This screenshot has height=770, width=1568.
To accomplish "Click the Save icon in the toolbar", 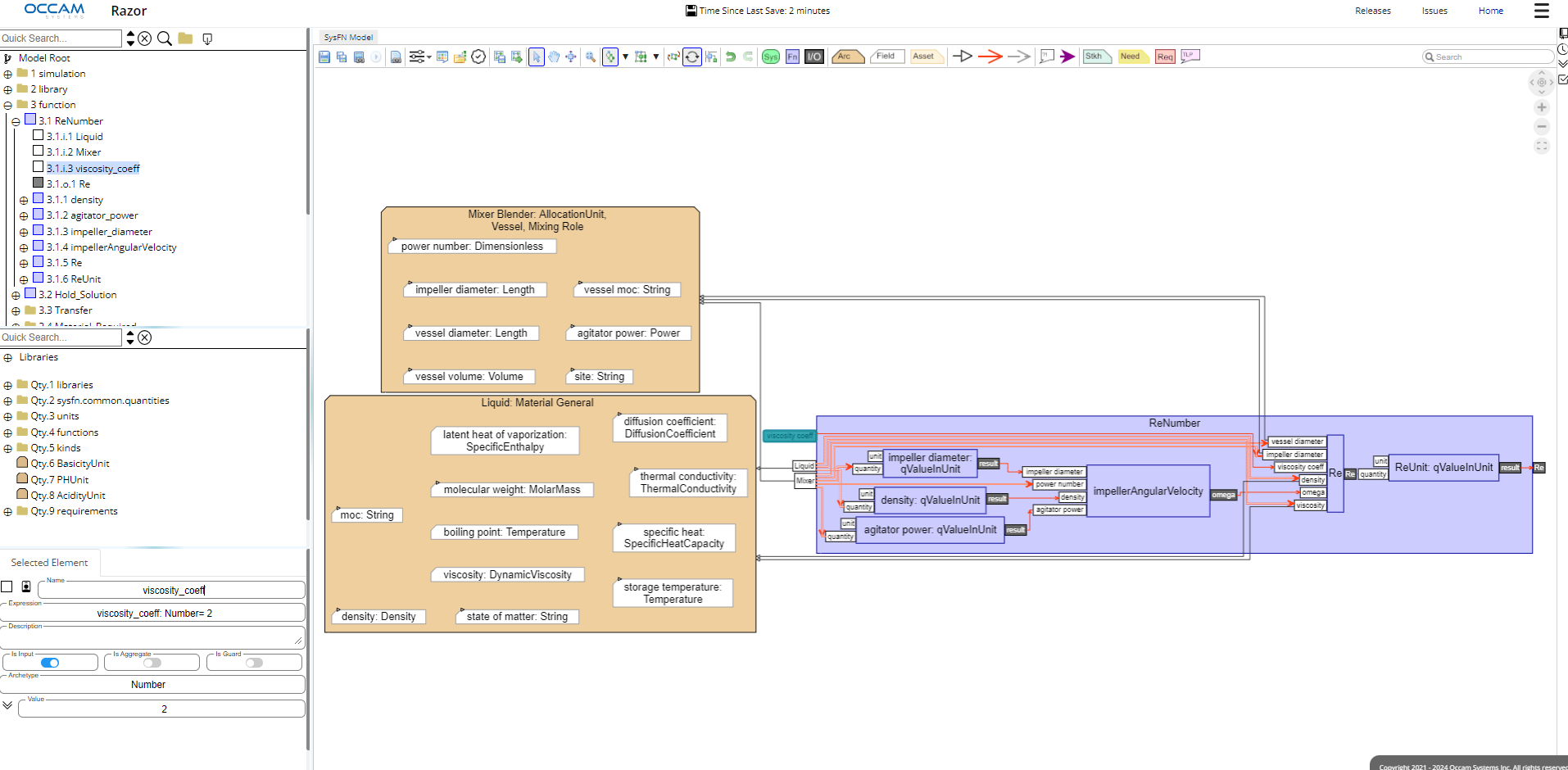I will click(x=324, y=57).
